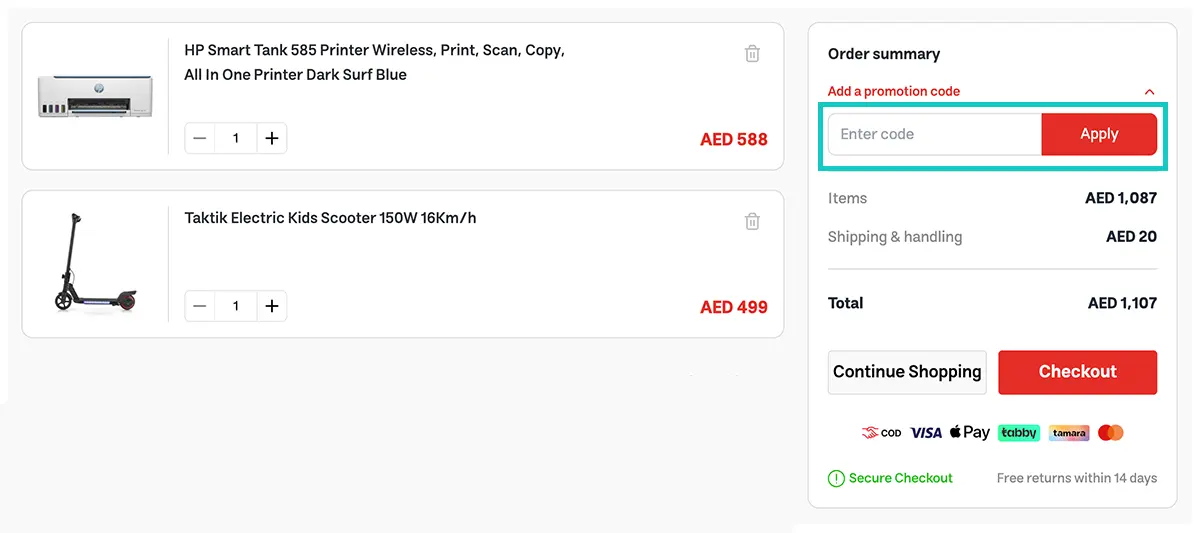This screenshot has width=1200, height=533.
Task: Focus the Enter code input field
Action: (935, 134)
